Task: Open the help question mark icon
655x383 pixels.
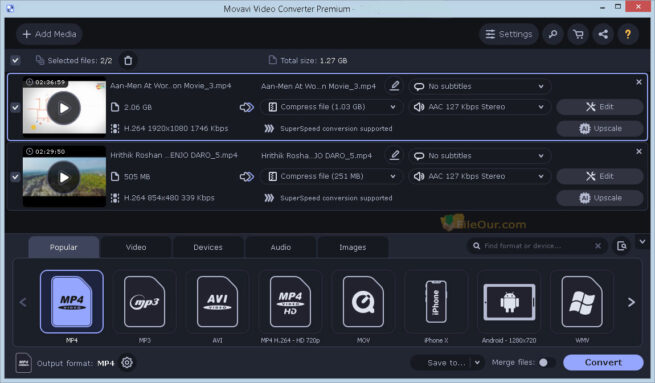Action: pyautogui.click(x=628, y=34)
